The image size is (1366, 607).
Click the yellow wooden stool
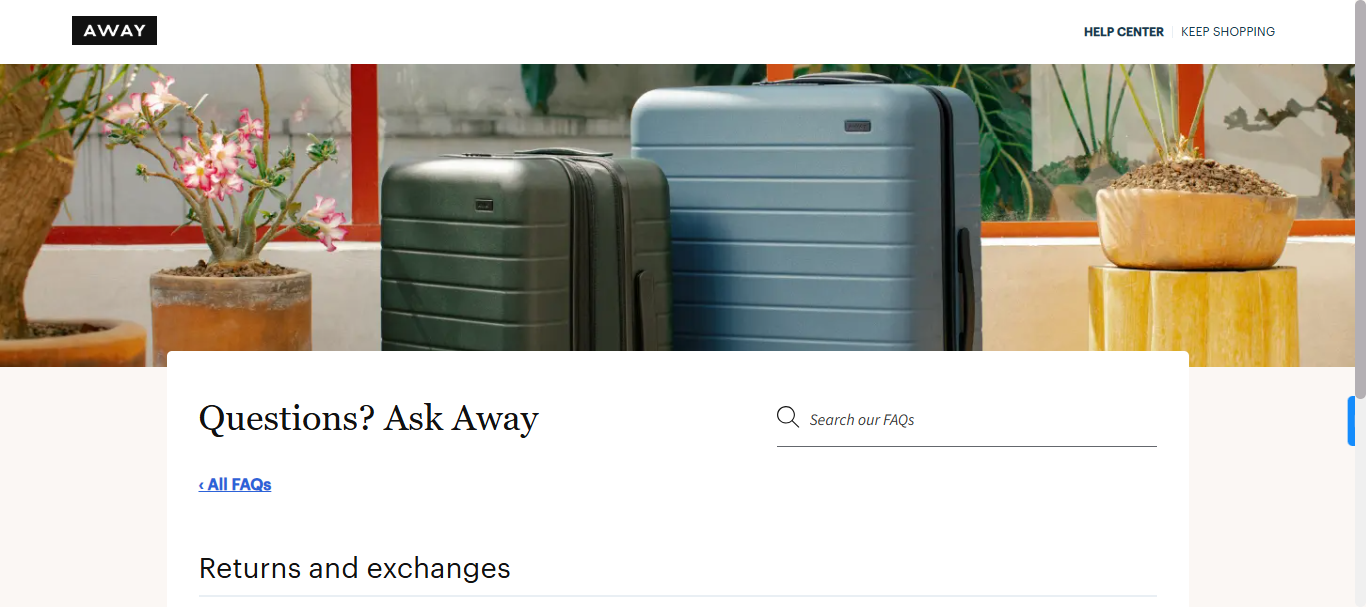pos(1193,316)
